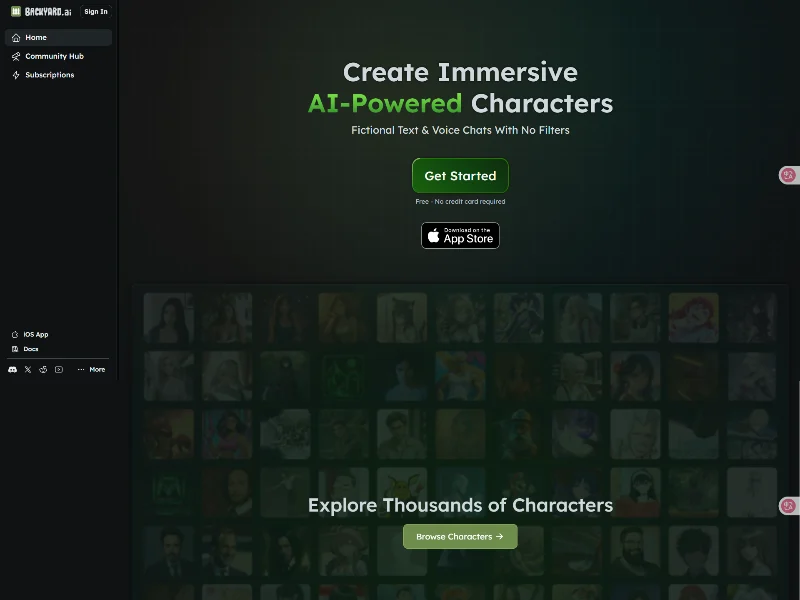Click the Docs book icon
This screenshot has width=800, height=600.
click(x=15, y=349)
